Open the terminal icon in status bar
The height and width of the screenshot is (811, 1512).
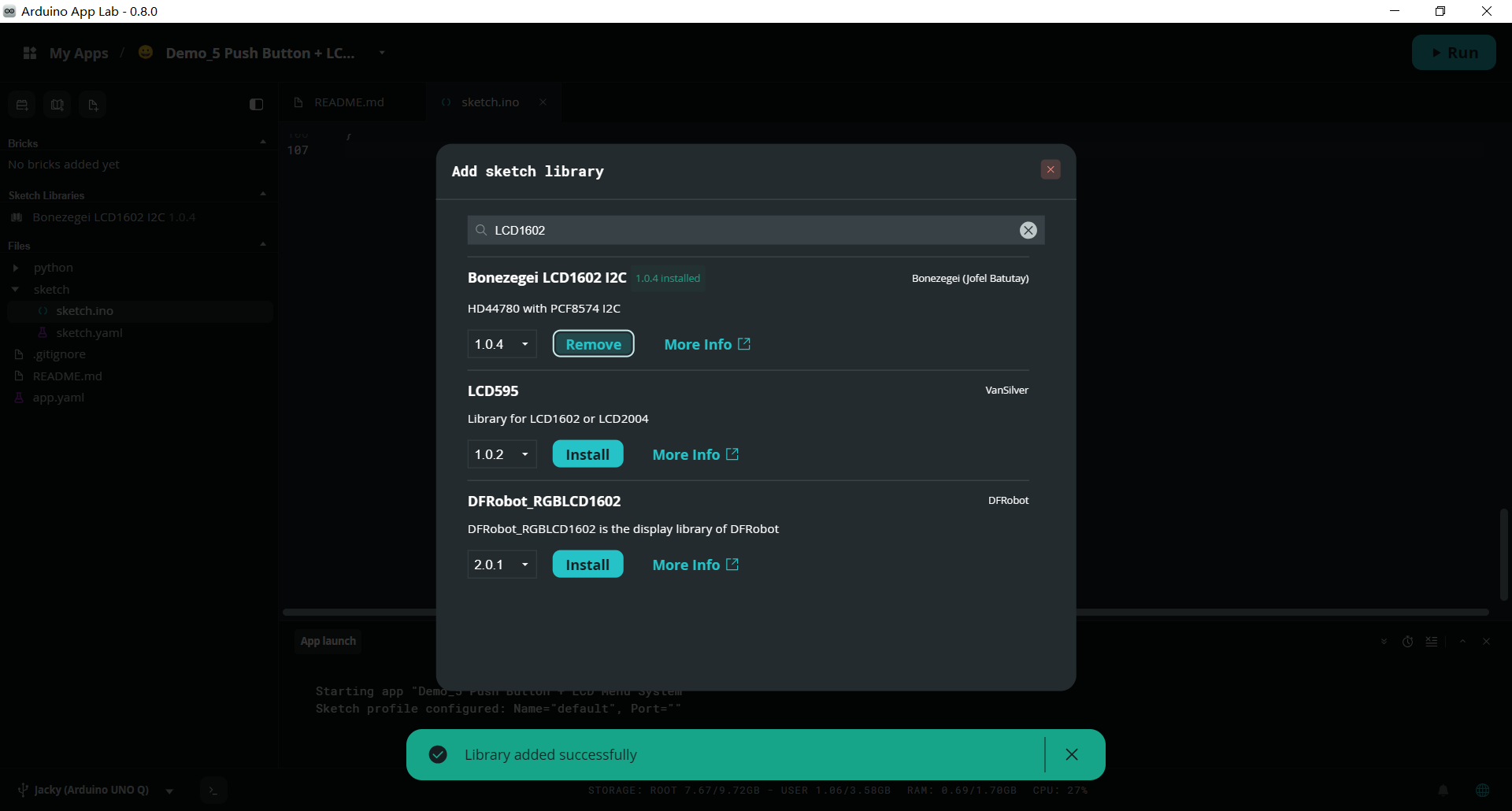213,790
